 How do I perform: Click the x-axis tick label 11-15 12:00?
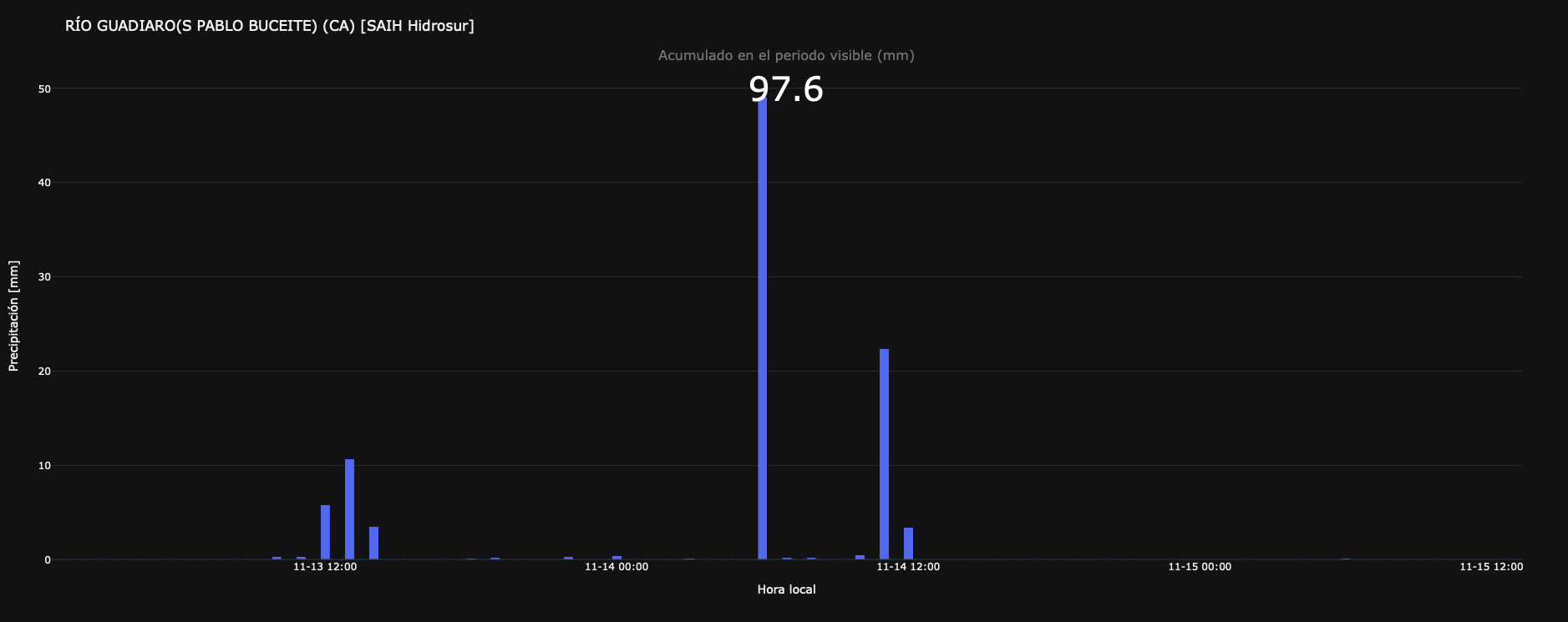tap(1491, 567)
